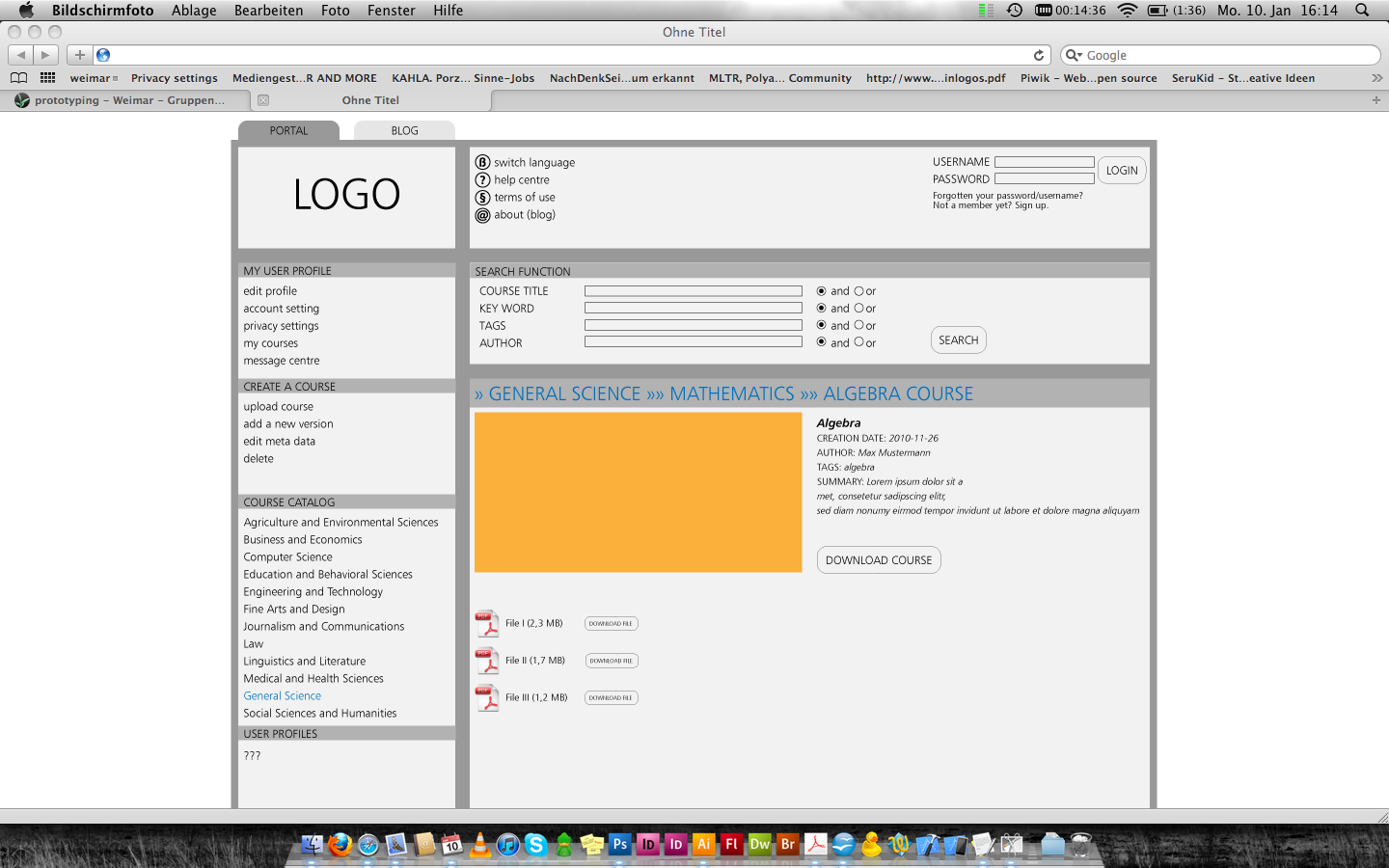Choose the "or" radio for AUTHOR
Image resolution: width=1389 pixels, height=868 pixels.
(858, 342)
